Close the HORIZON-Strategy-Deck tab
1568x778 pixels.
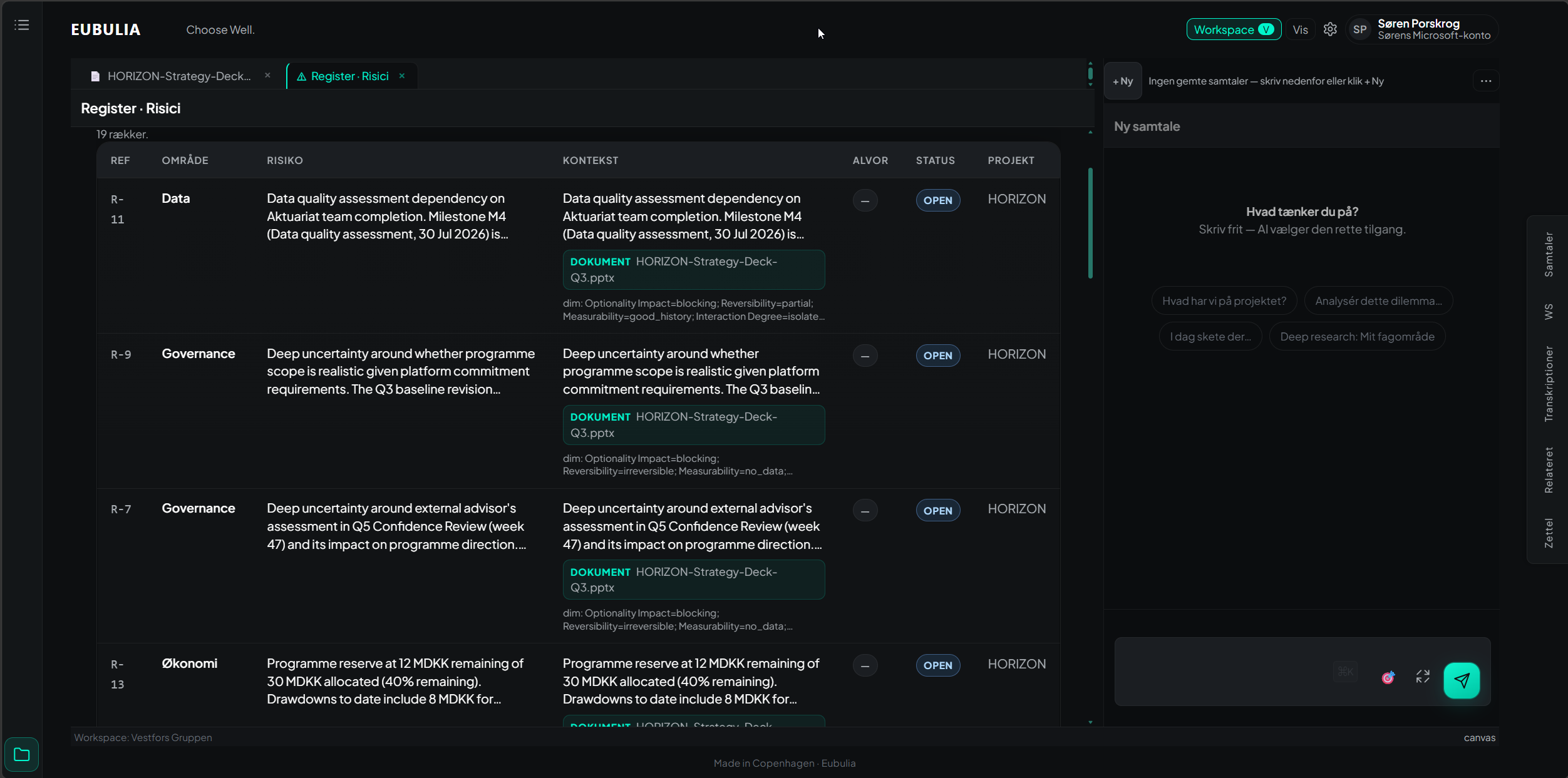tap(267, 75)
